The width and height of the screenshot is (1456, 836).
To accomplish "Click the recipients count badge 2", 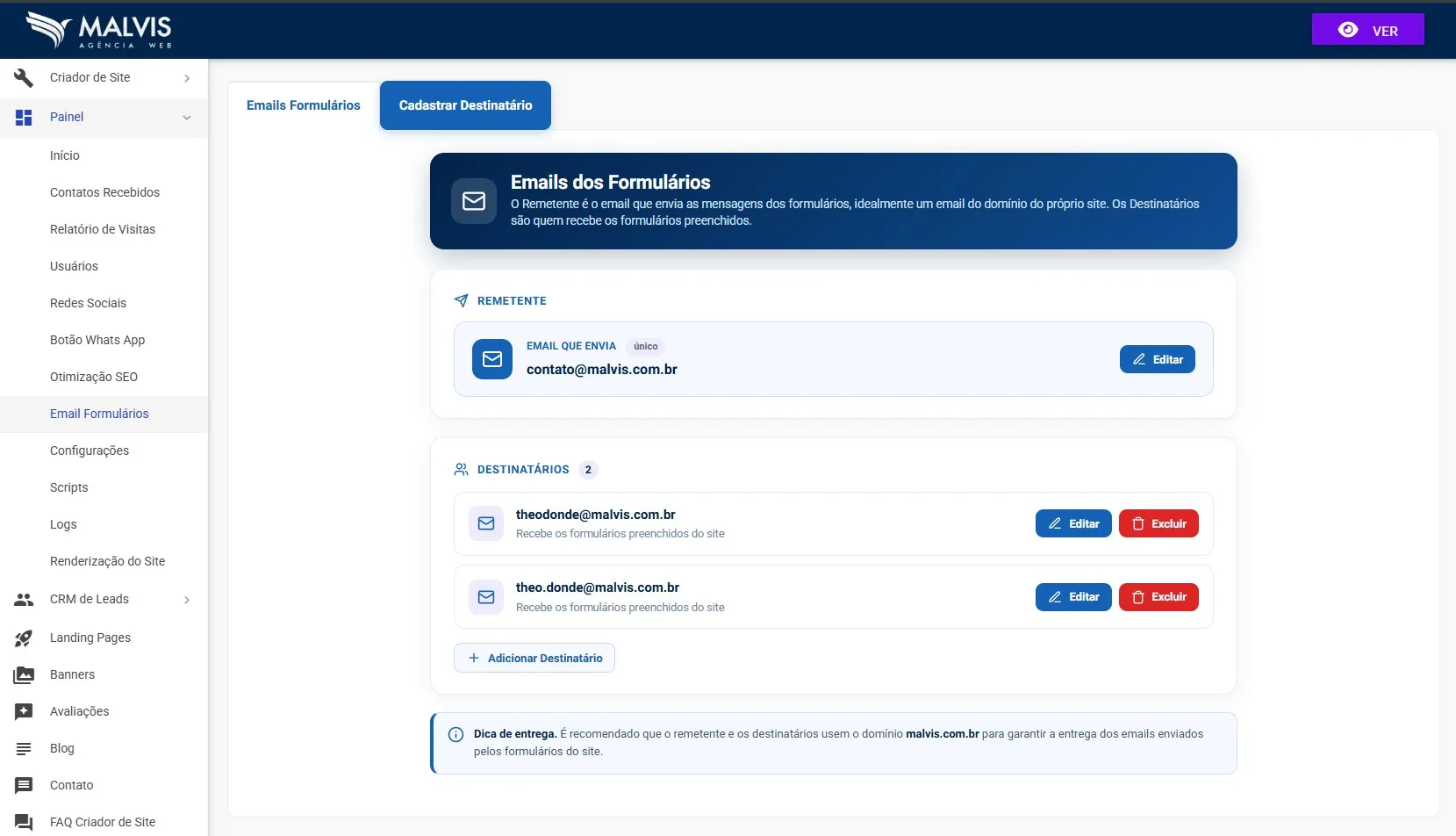I will 588,470.
